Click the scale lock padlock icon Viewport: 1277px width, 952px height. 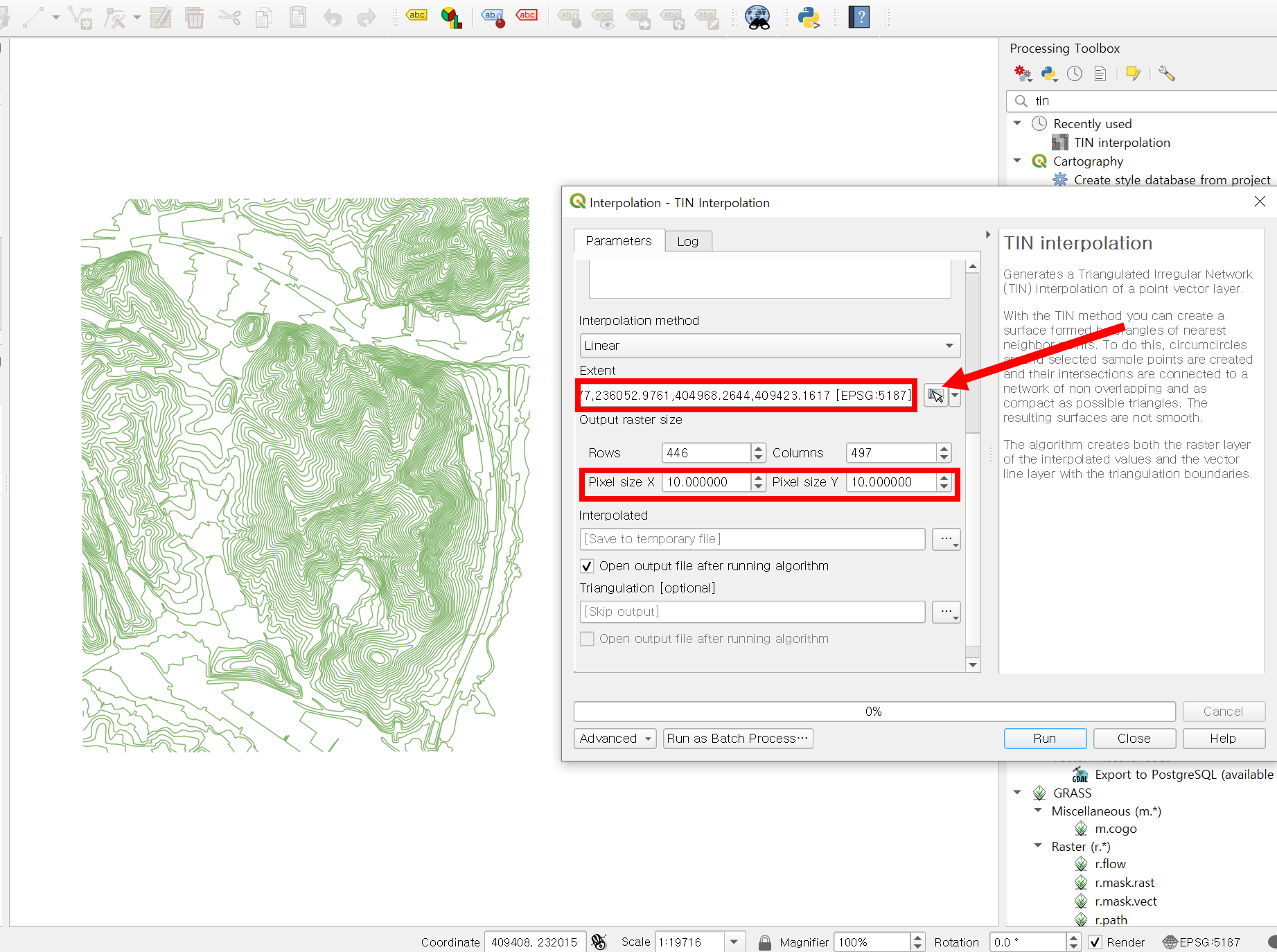tap(764, 942)
